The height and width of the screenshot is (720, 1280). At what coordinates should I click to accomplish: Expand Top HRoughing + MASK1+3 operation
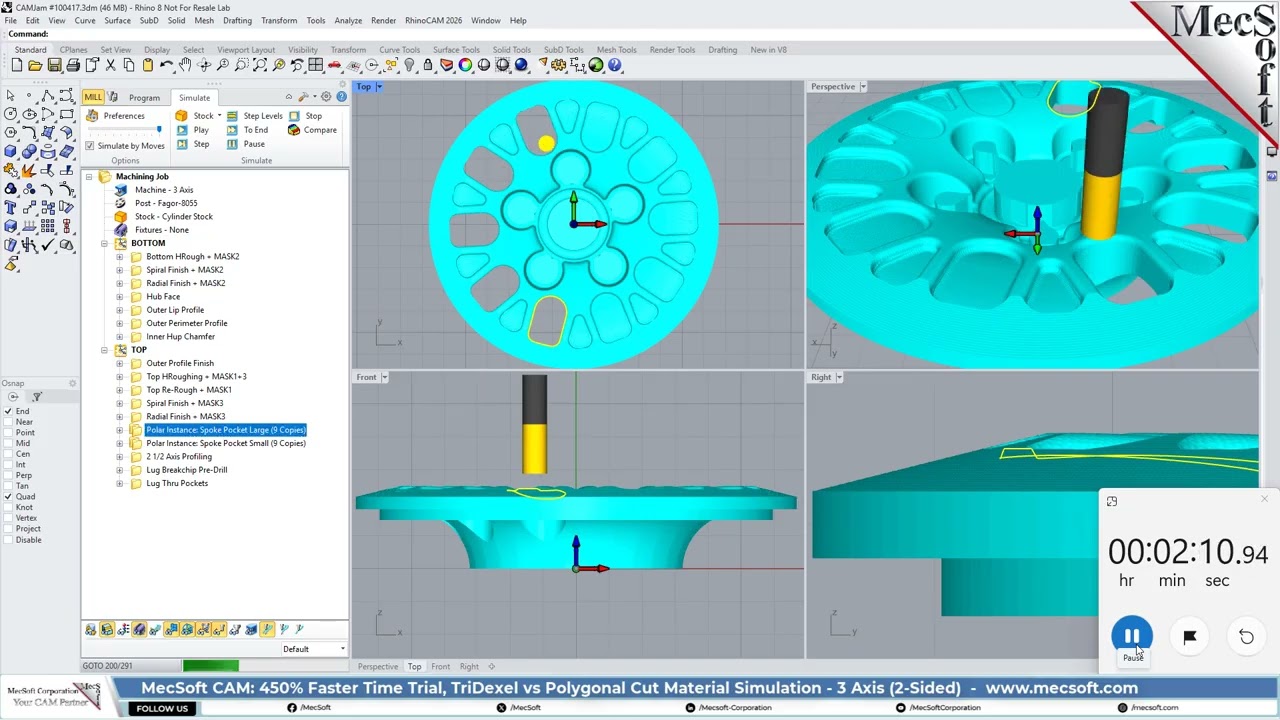[x=120, y=377]
